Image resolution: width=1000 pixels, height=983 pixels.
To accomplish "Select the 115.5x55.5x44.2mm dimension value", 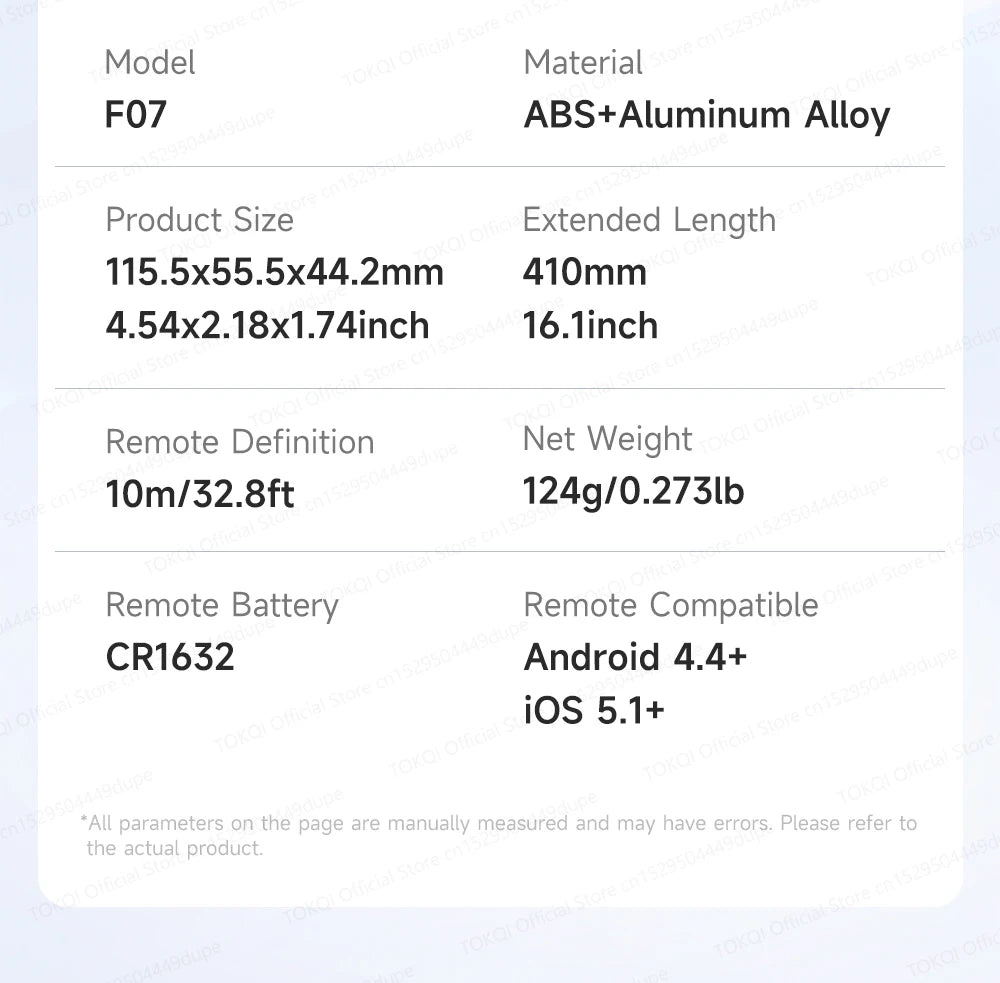I will [x=274, y=272].
